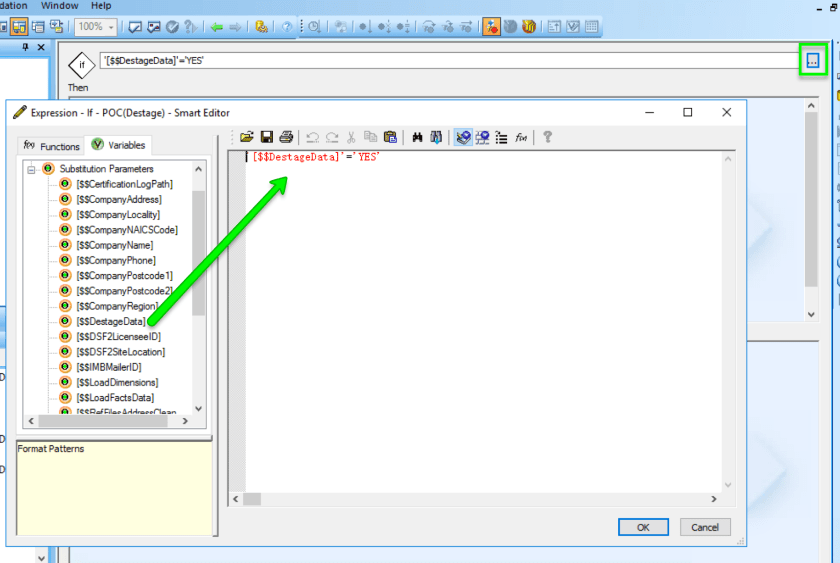The image size is (840, 563).
Task: Collapse the Substitution Parameters tree node
Action: point(32,169)
